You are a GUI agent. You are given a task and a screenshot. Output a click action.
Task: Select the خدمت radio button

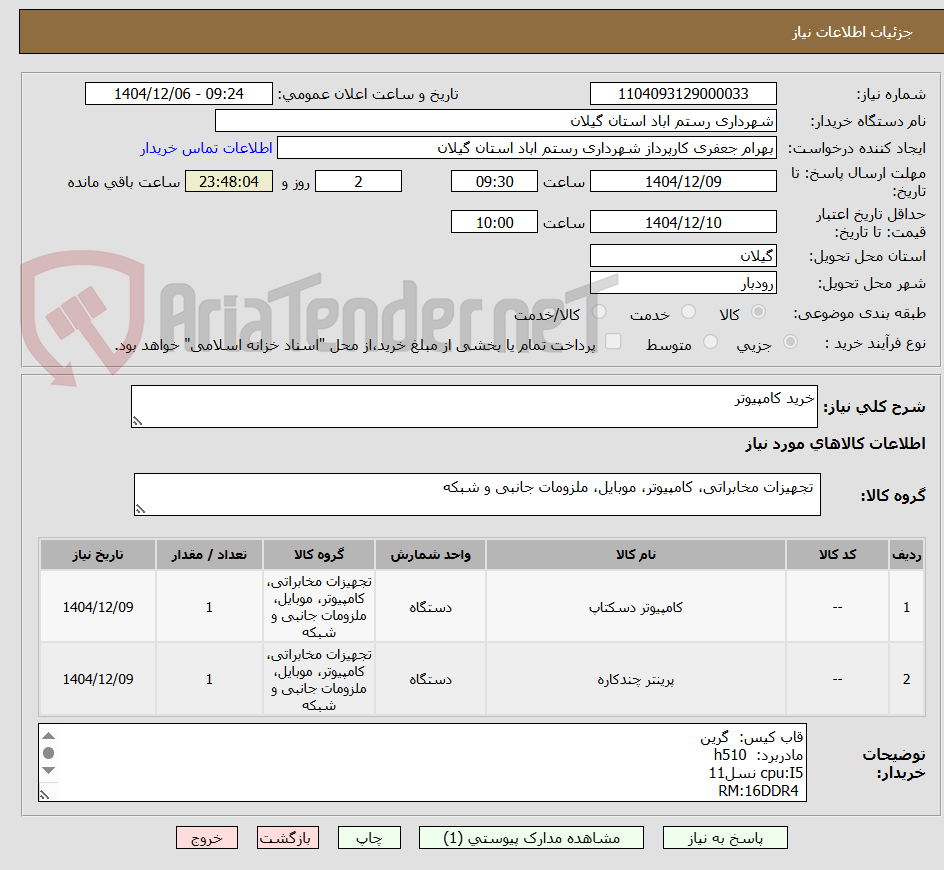688,312
